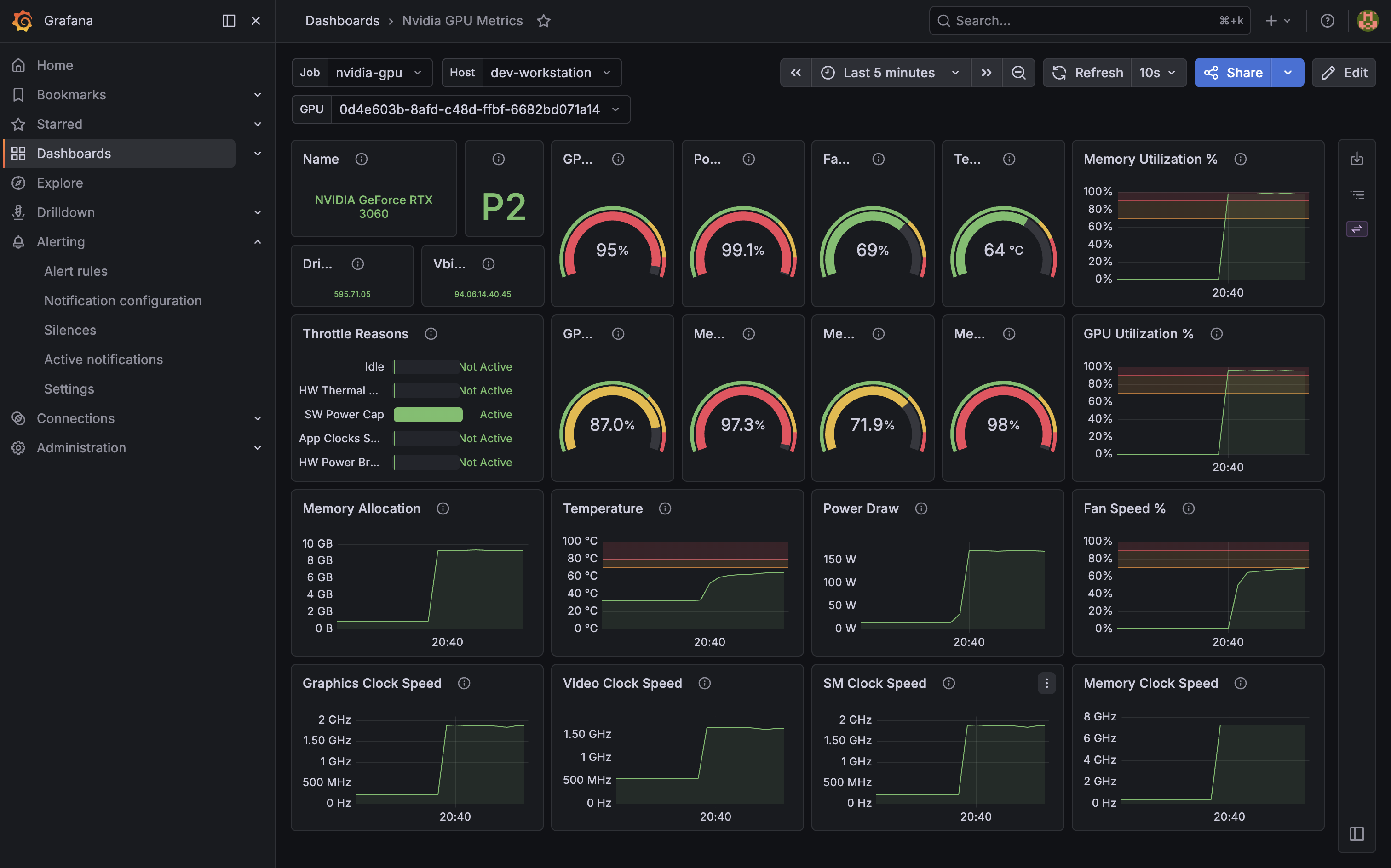Toggle the dock pane icon at bottom right

coord(1357,834)
